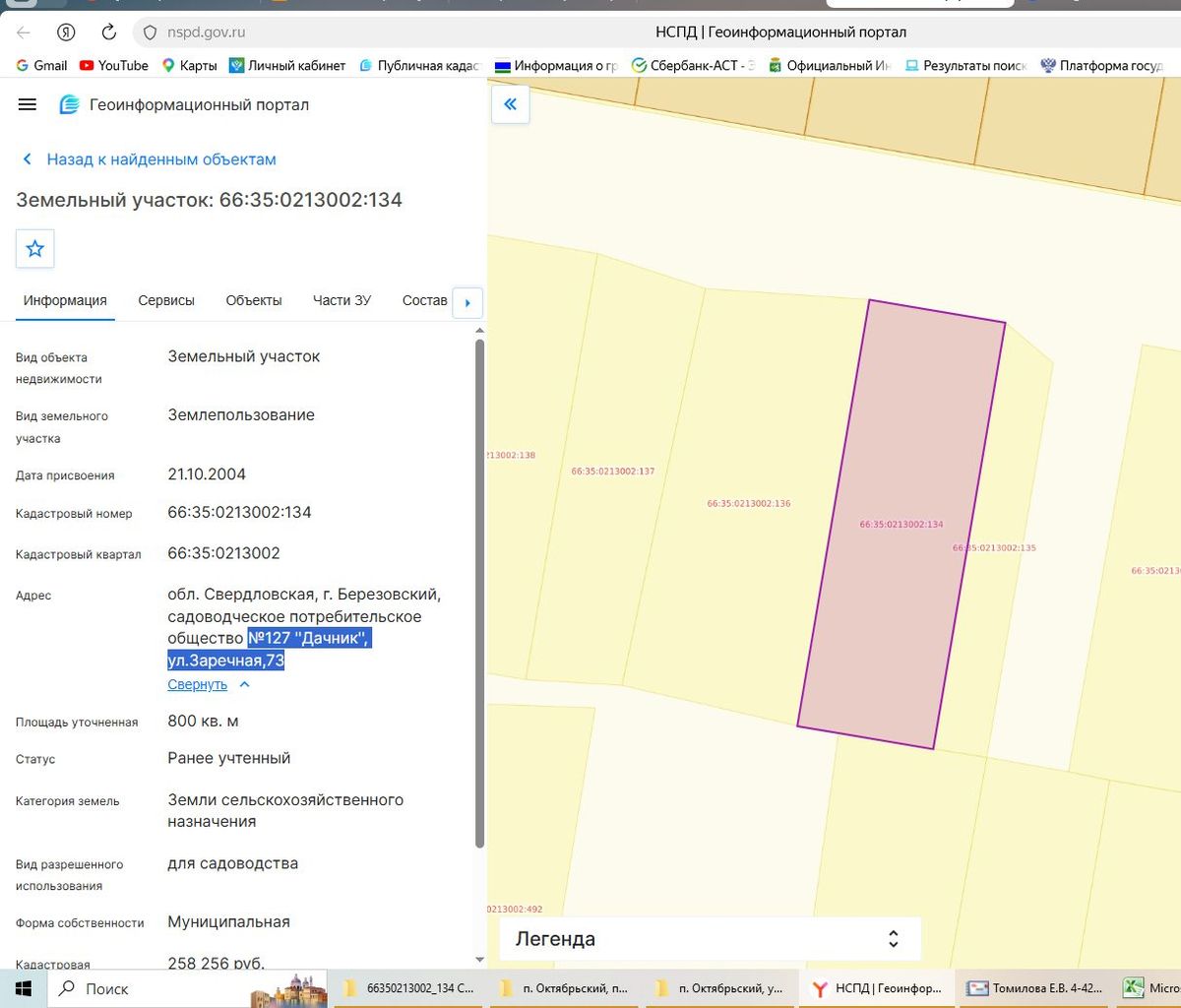Switch to НСПД Геоинформ browser taskbar button
This screenshot has height=1008, width=1181.
point(878,988)
